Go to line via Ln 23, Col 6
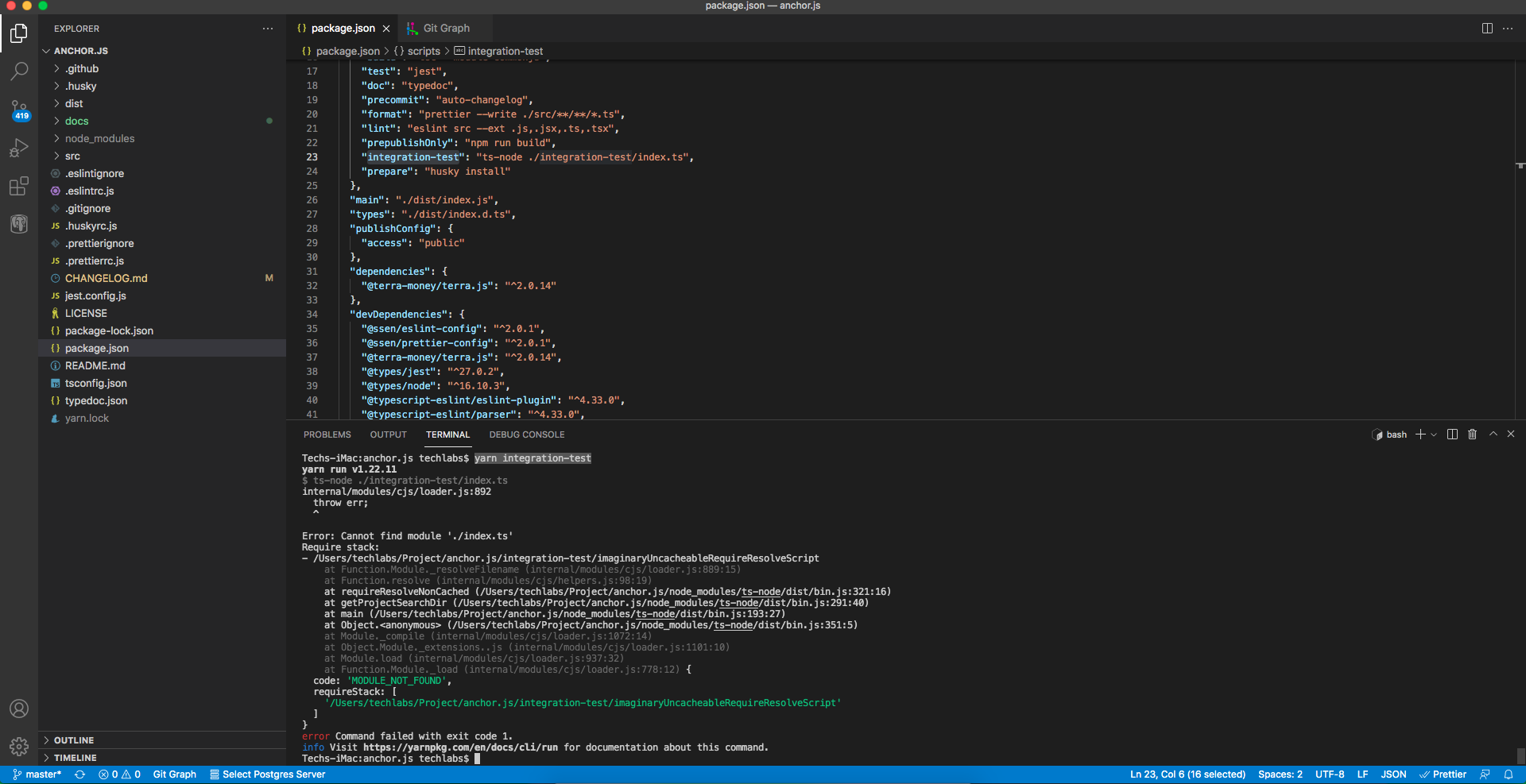This screenshot has height=784, width=1526. pos(1187,774)
